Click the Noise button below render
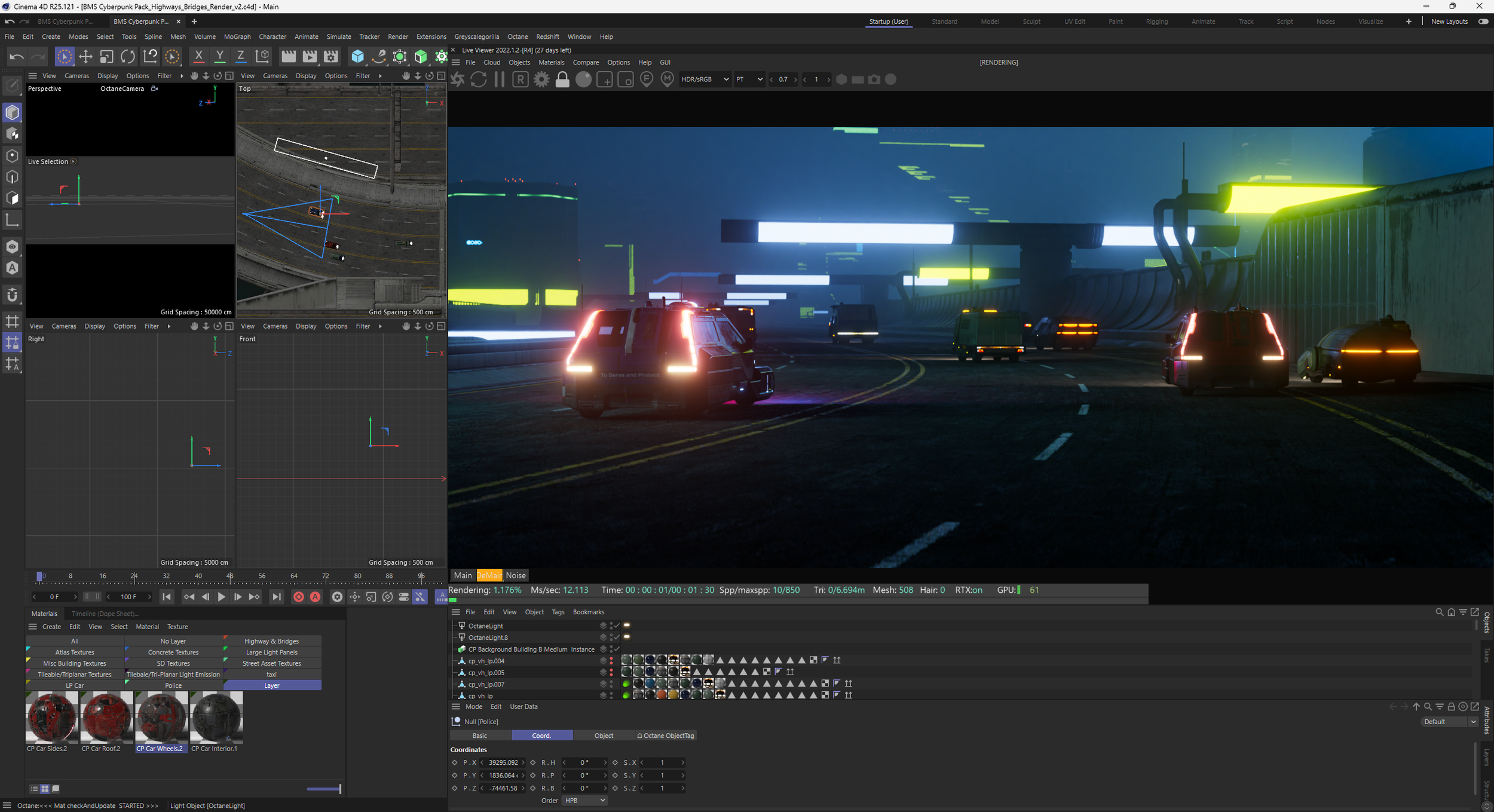Screen dimensions: 1494x812 pyautogui.click(x=515, y=575)
